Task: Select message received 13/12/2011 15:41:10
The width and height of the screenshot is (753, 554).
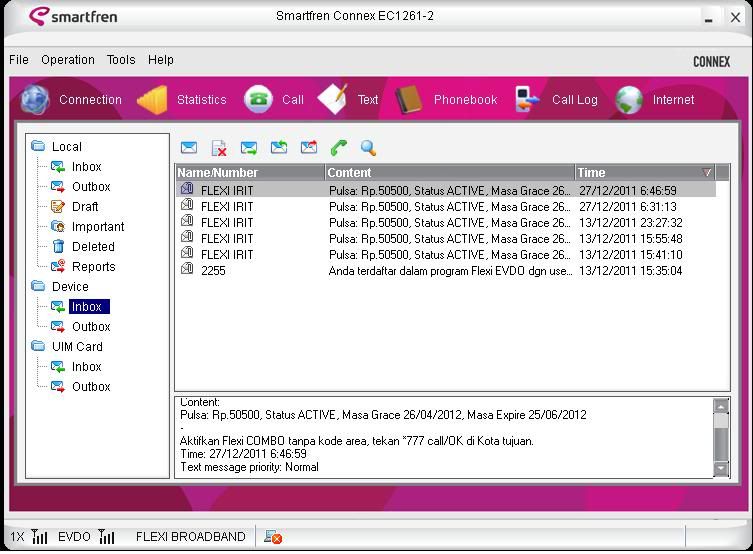Action: [x=446, y=254]
